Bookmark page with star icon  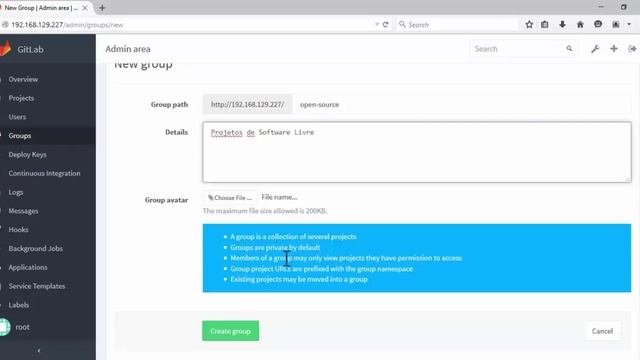pyautogui.click(x=529, y=24)
